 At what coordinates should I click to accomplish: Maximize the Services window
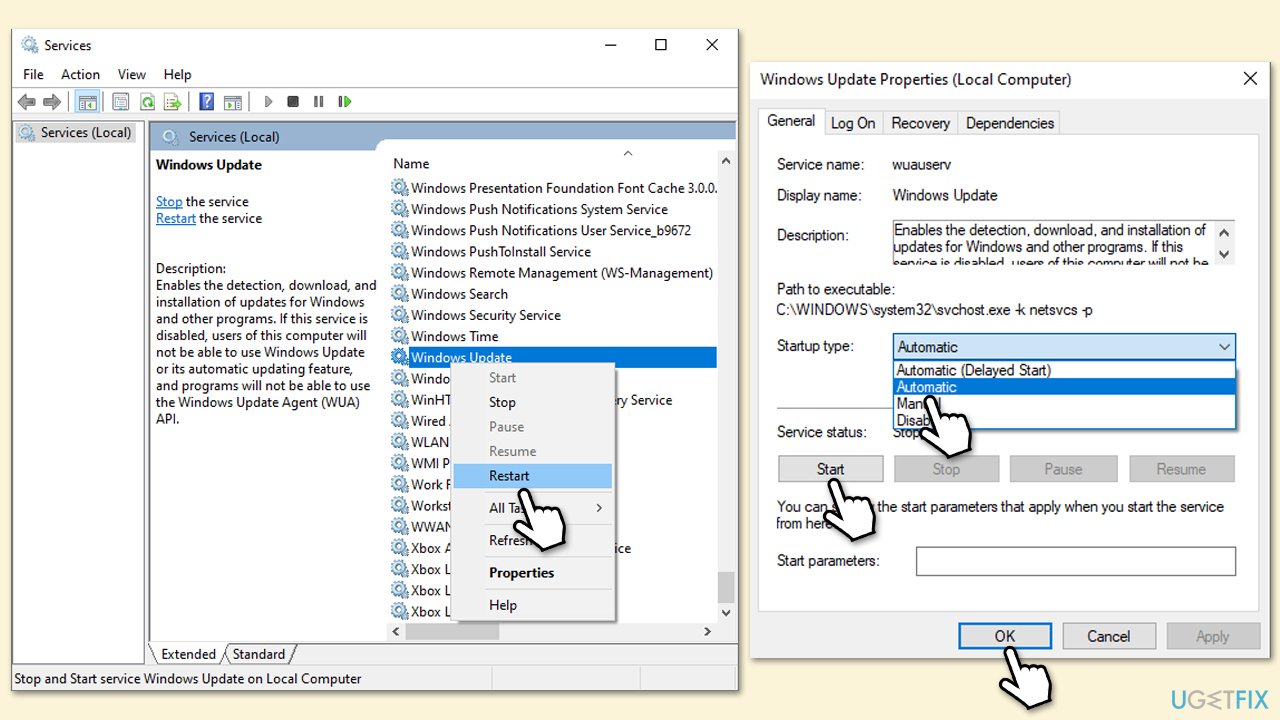(x=661, y=45)
